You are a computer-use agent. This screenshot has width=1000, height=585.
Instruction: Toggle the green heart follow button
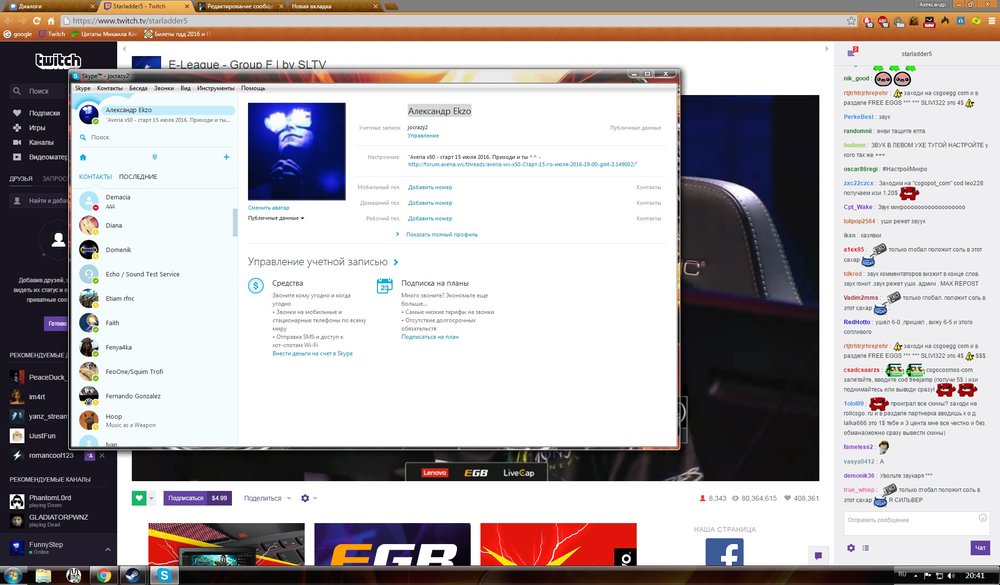pos(138,498)
